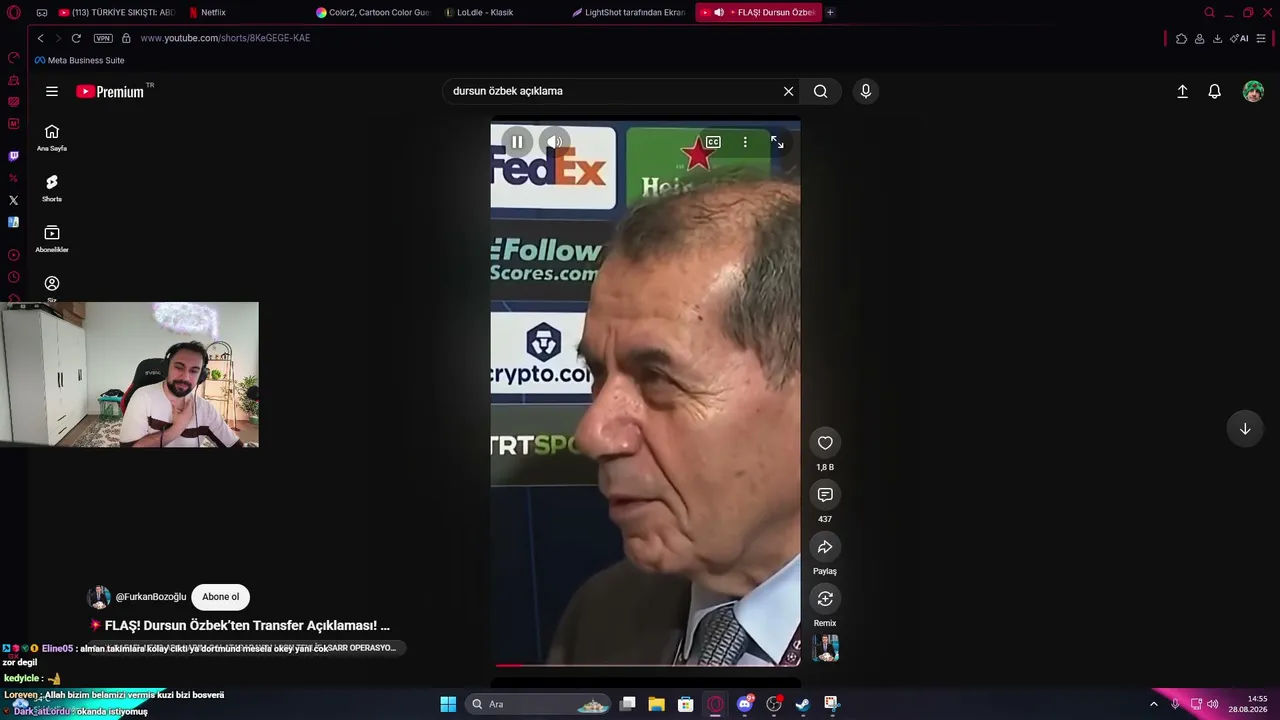Toggle closed captions on the Short

pos(713,142)
